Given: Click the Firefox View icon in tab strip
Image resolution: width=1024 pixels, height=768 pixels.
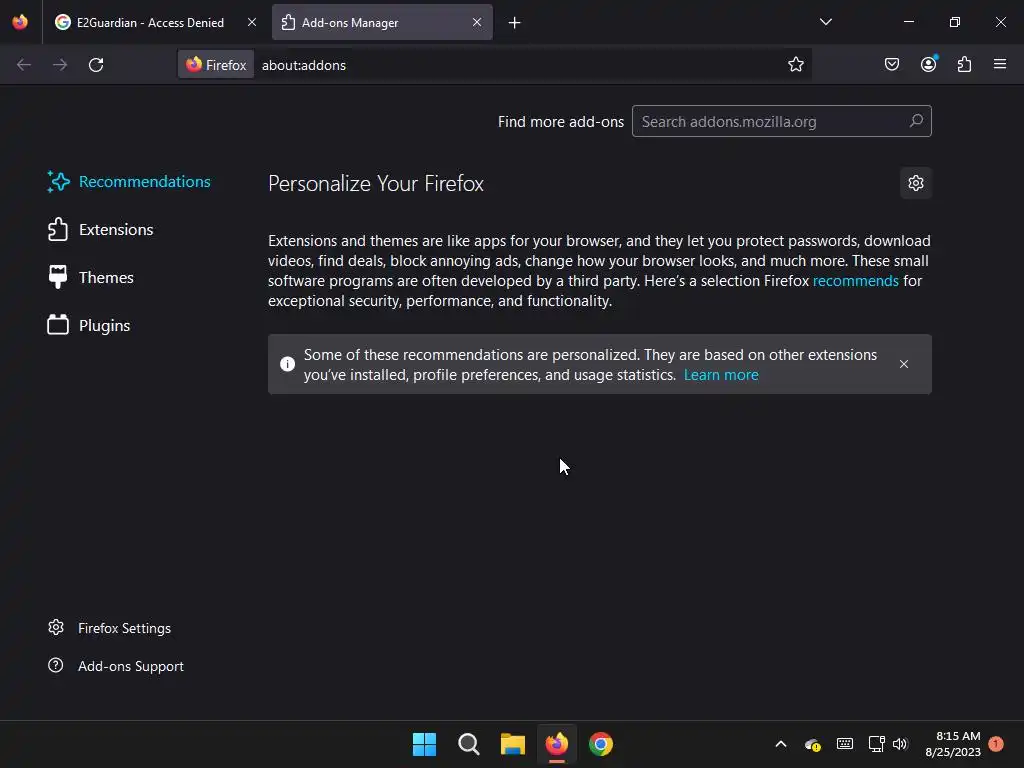Looking at the screenshot, I should (20, 22).
